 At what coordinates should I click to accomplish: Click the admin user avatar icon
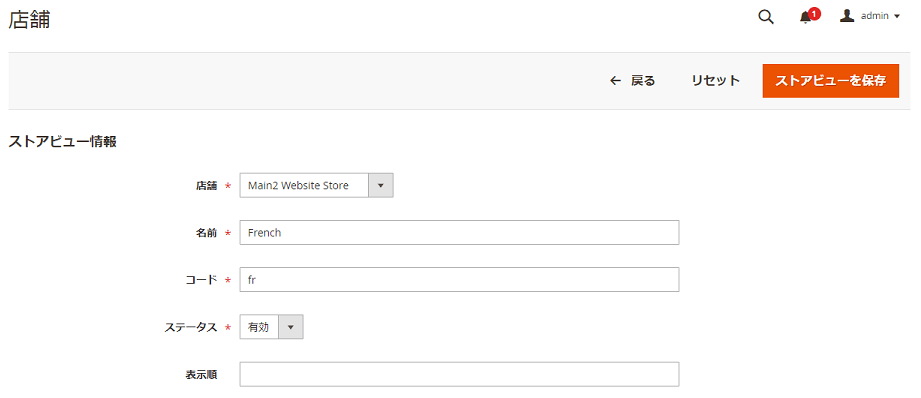coord(846,16)
